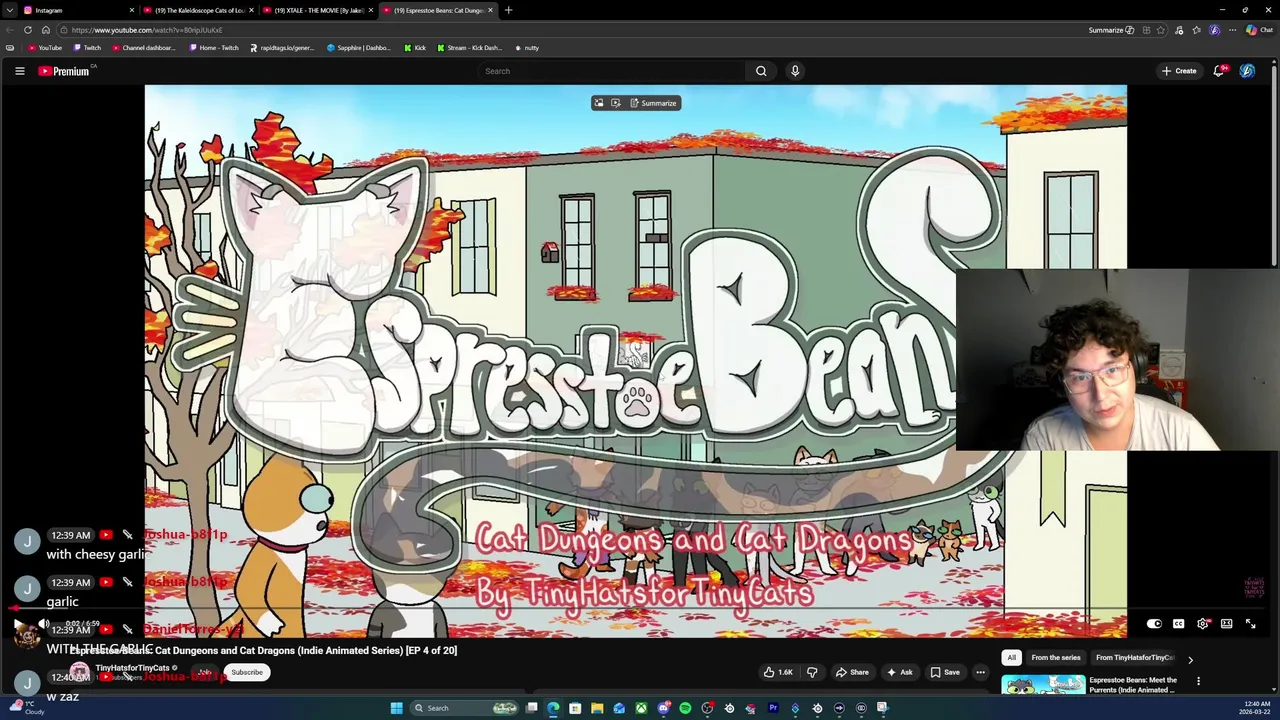Open the browser Chat sidebar button
Screen dimensions: 1280x720
click(1259, 30)
